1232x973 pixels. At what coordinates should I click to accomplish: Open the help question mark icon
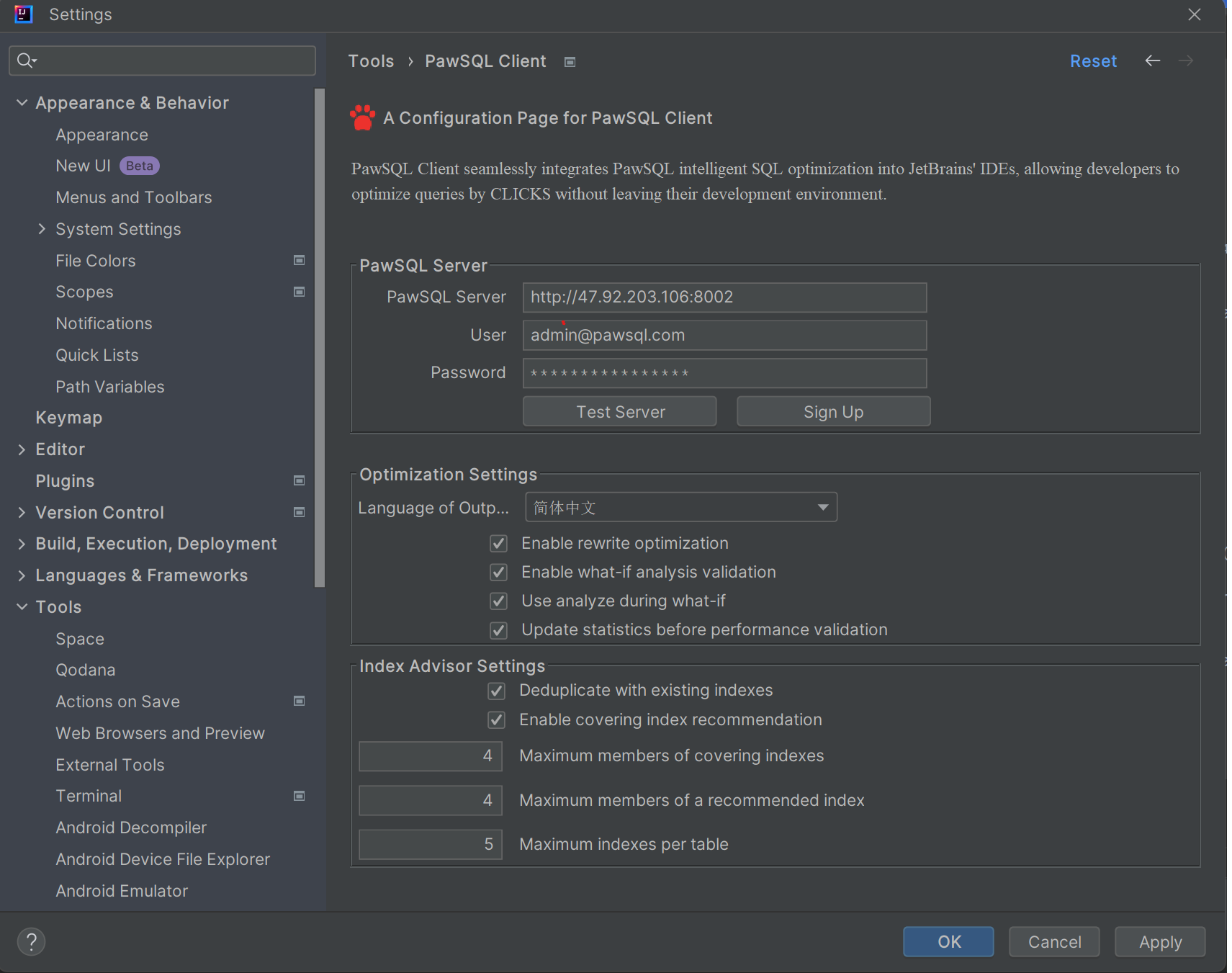(31, 941)
